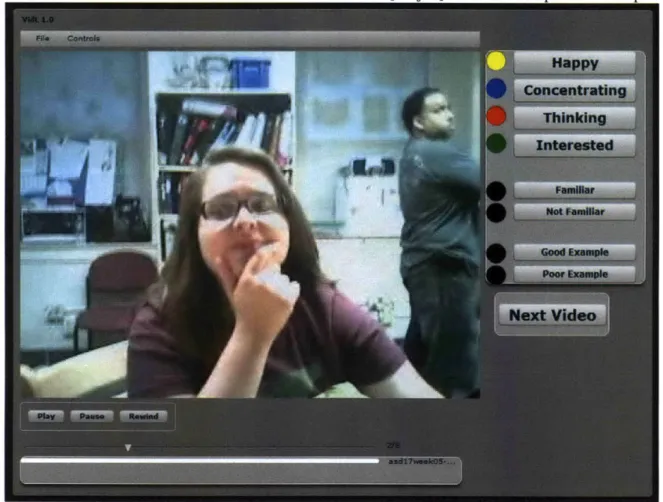Choose the Interested label button
The width and height of the screenshot is (663, 502).
(x=575, y=145)
